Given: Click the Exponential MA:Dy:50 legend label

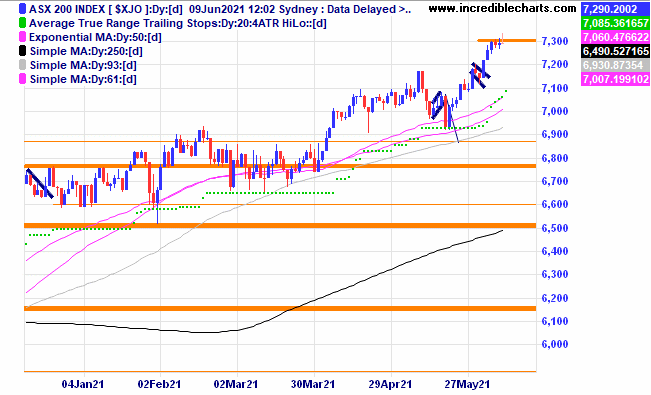Looking at the screenshot, I should pyautogui.click(x=95, y=37).
